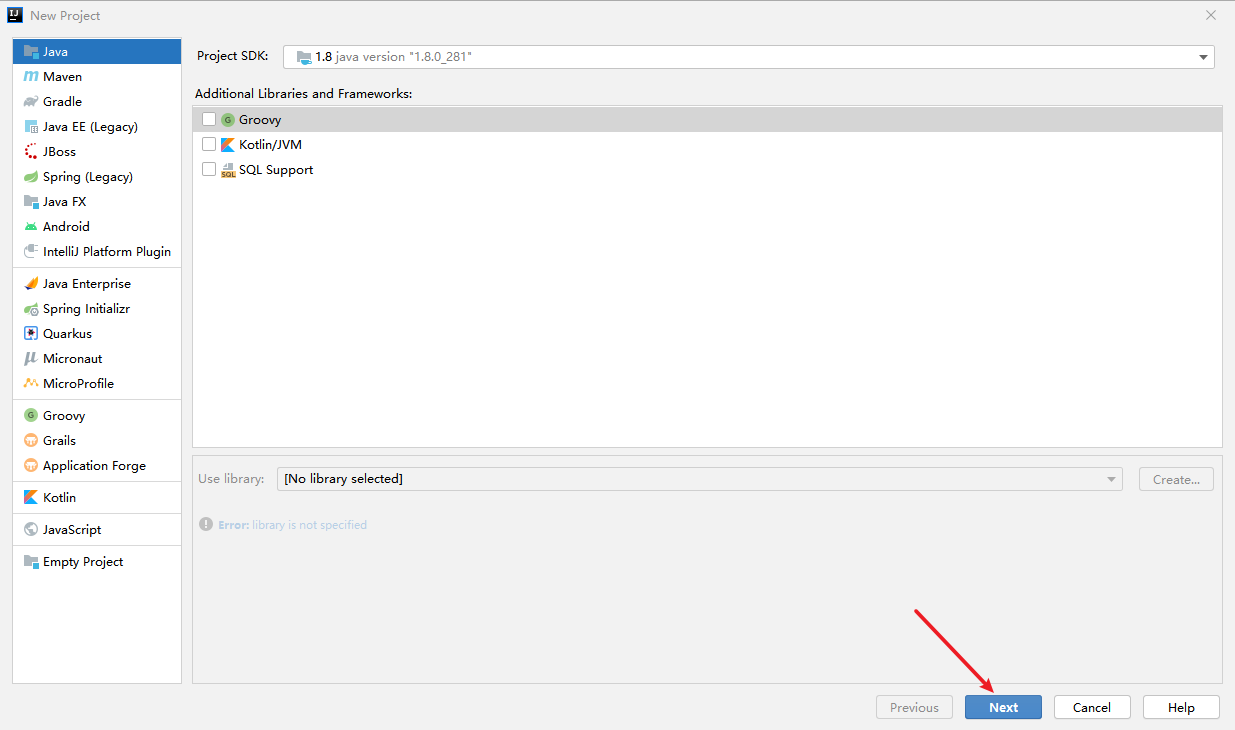Select Maven project type label
Image resolution: width=1235 pixels, height=730 pixels.
(62, 76)
